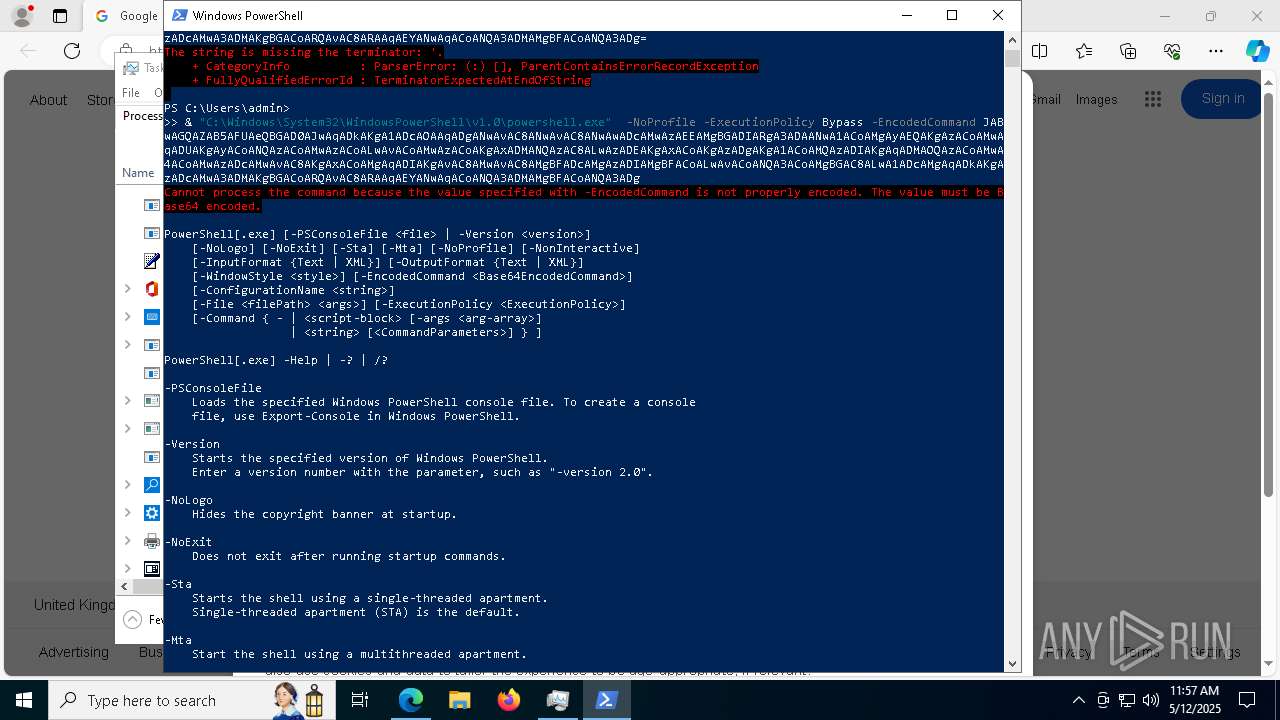Viewport: 1280px width, 720px height.
Task: Click the '-NoExit' help heading
Action: click(189, 542)
